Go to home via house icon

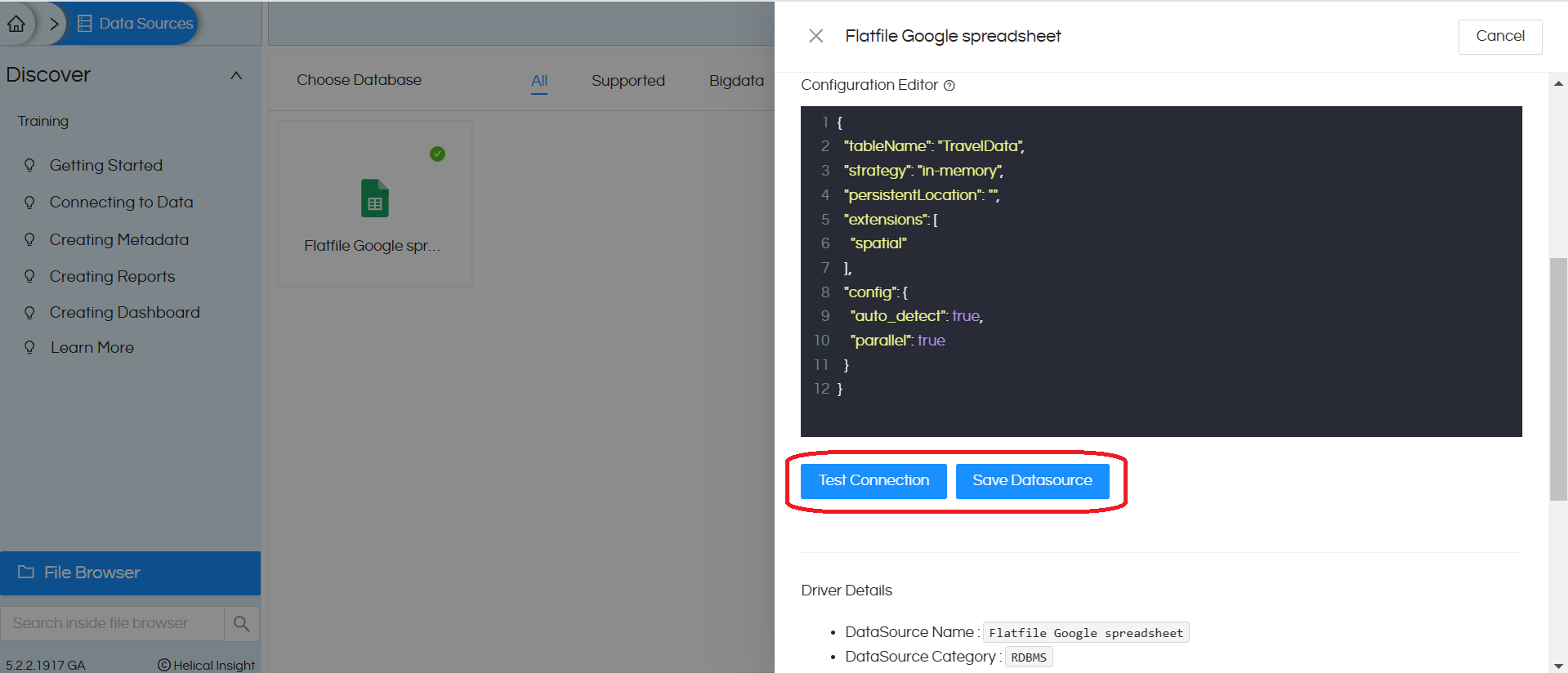point(16,24)
